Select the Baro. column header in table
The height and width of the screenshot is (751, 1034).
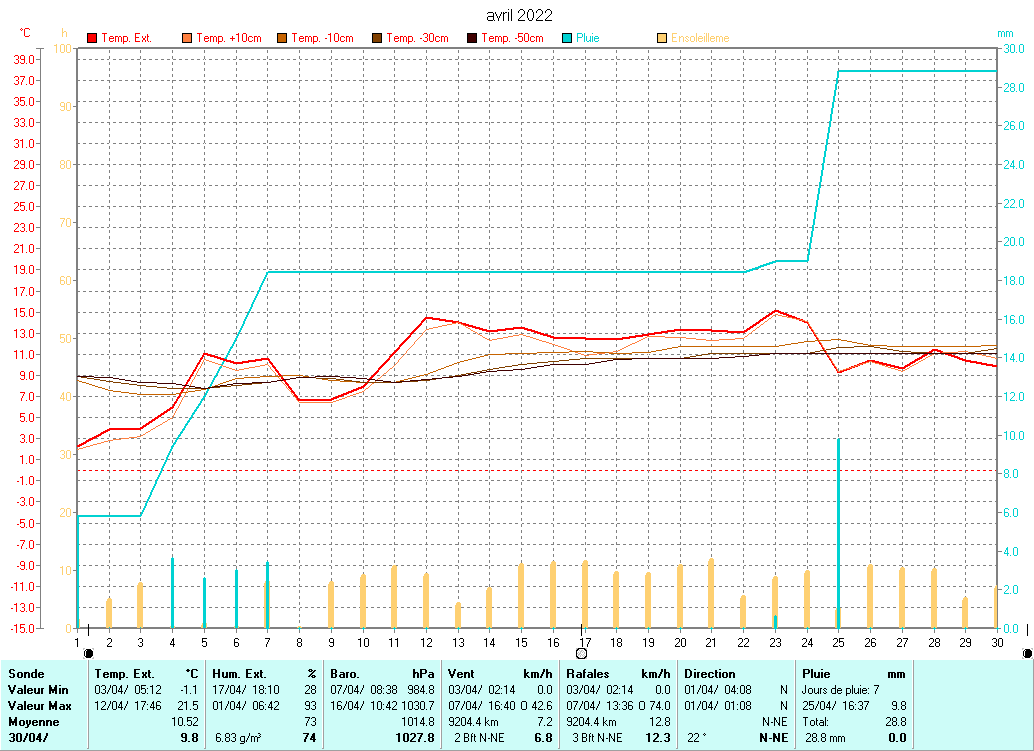tap(346, 674)
